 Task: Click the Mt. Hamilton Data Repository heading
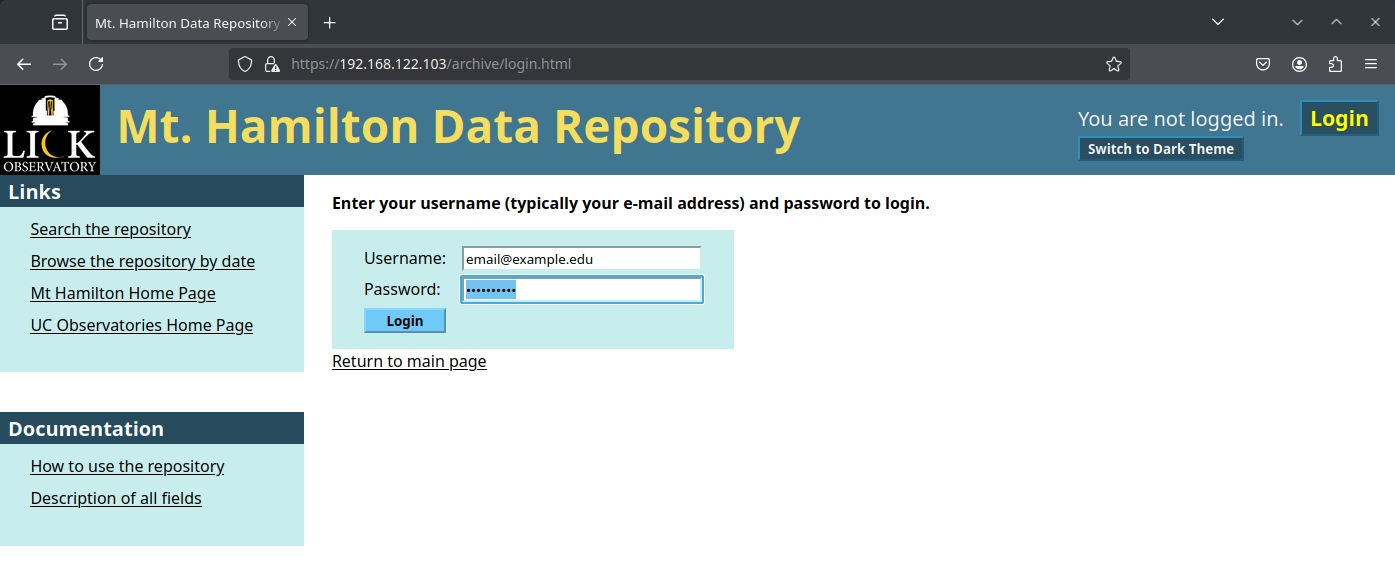(459, 127)
